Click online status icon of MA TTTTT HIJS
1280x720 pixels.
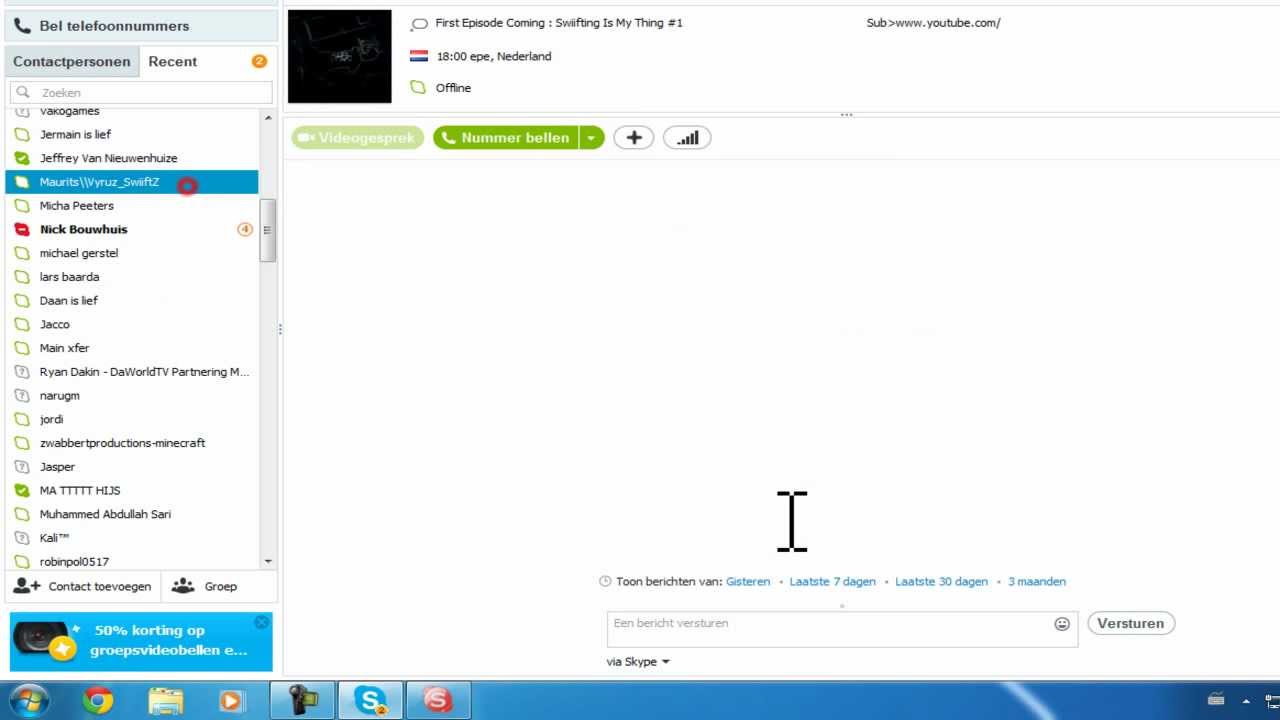click(x=22, y=491)
